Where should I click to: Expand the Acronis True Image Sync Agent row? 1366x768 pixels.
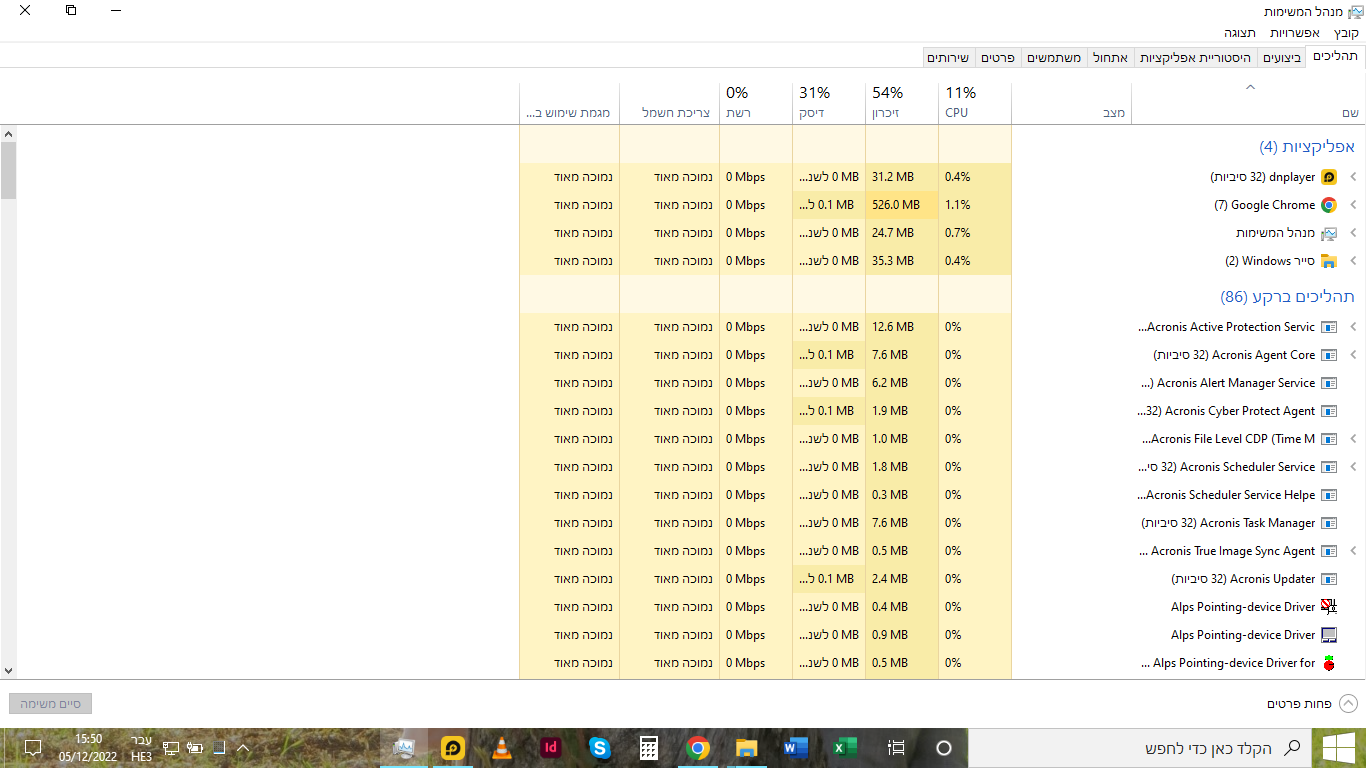[1354, 551]
